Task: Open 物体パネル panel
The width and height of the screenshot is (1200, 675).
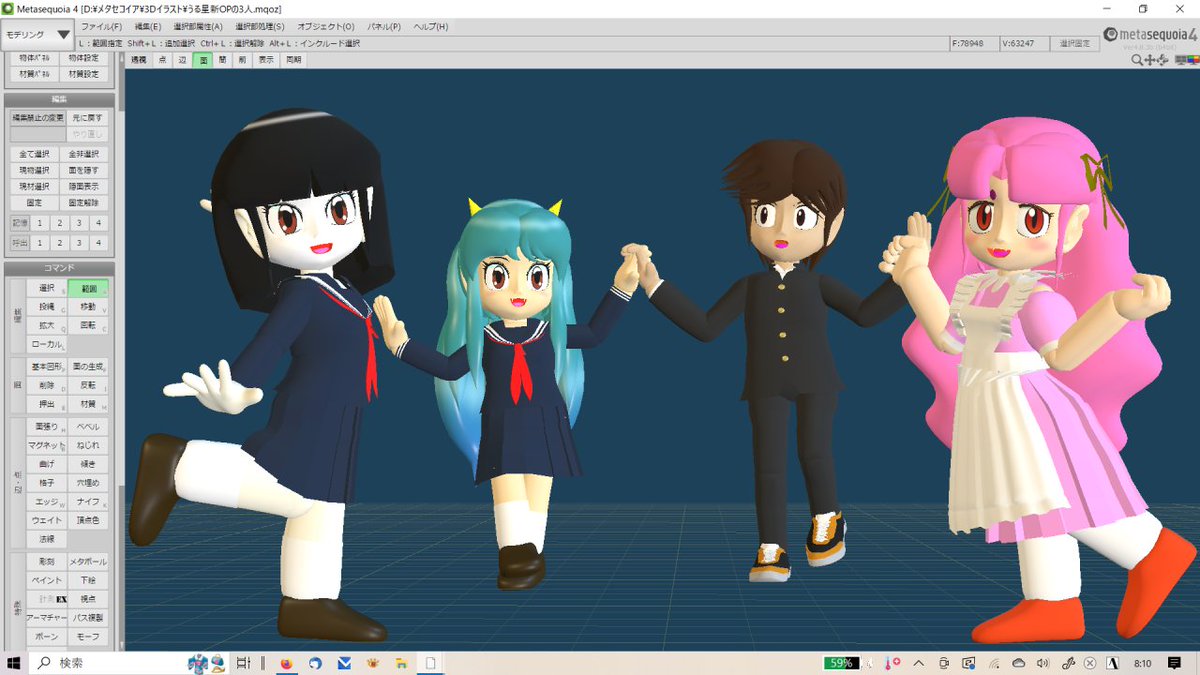Action: click(x=35, y=58)
